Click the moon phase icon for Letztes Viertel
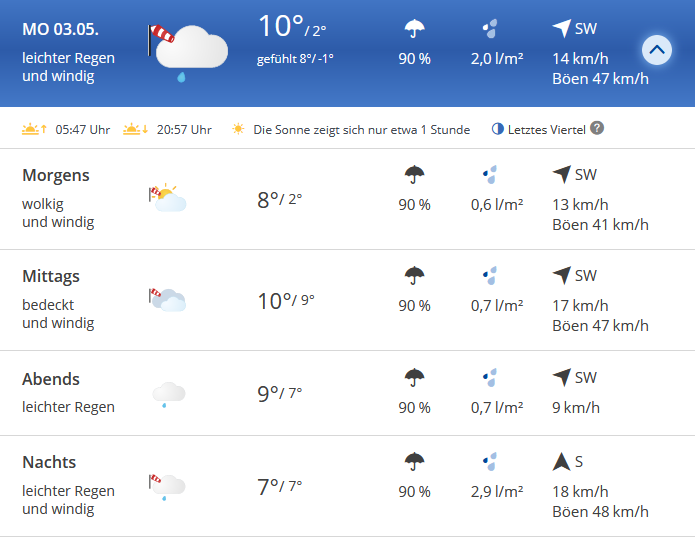This screenshot has width=695, height=537. click(x=498, y=129)
